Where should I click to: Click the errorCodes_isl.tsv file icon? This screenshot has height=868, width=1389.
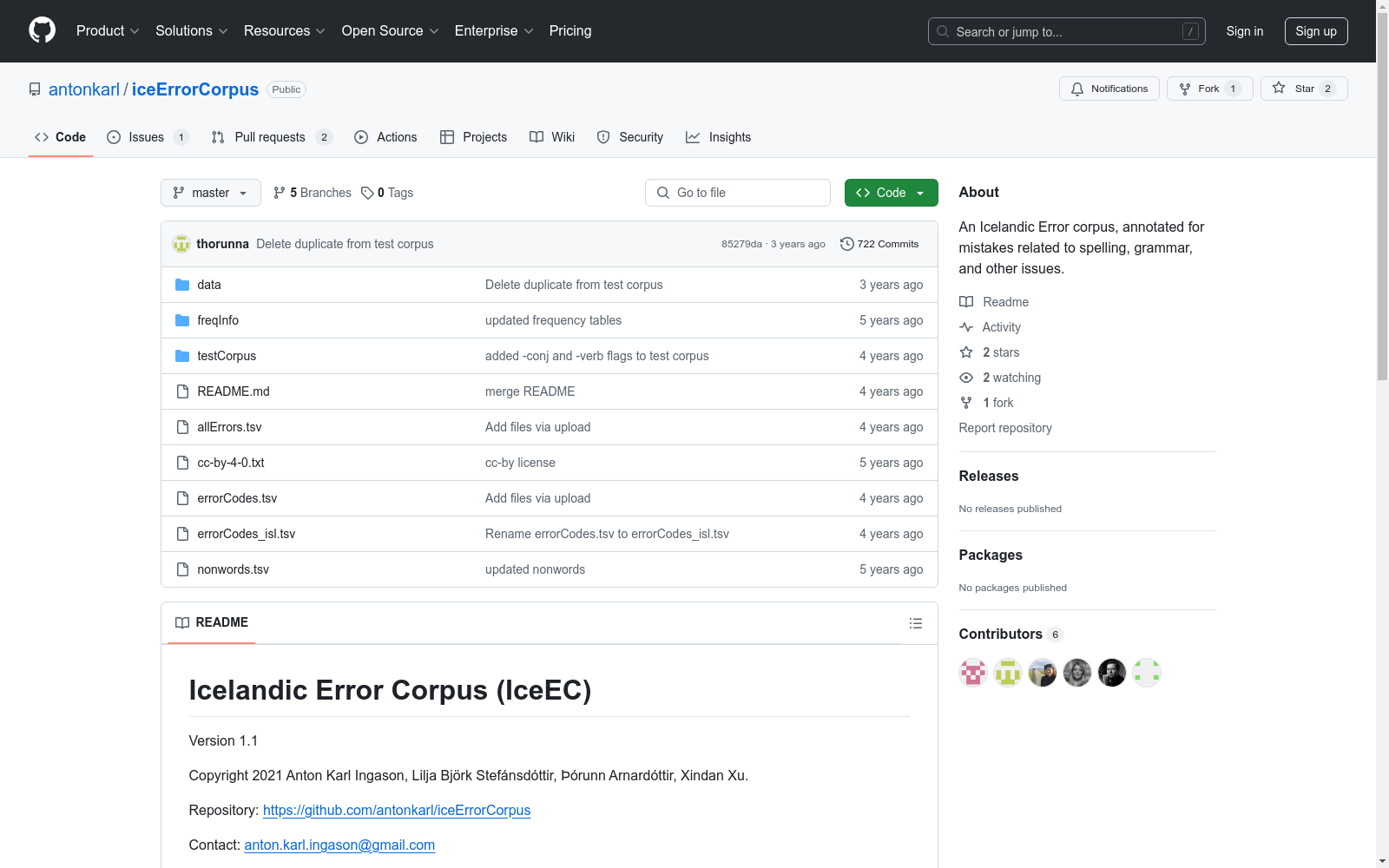[182, 534]
